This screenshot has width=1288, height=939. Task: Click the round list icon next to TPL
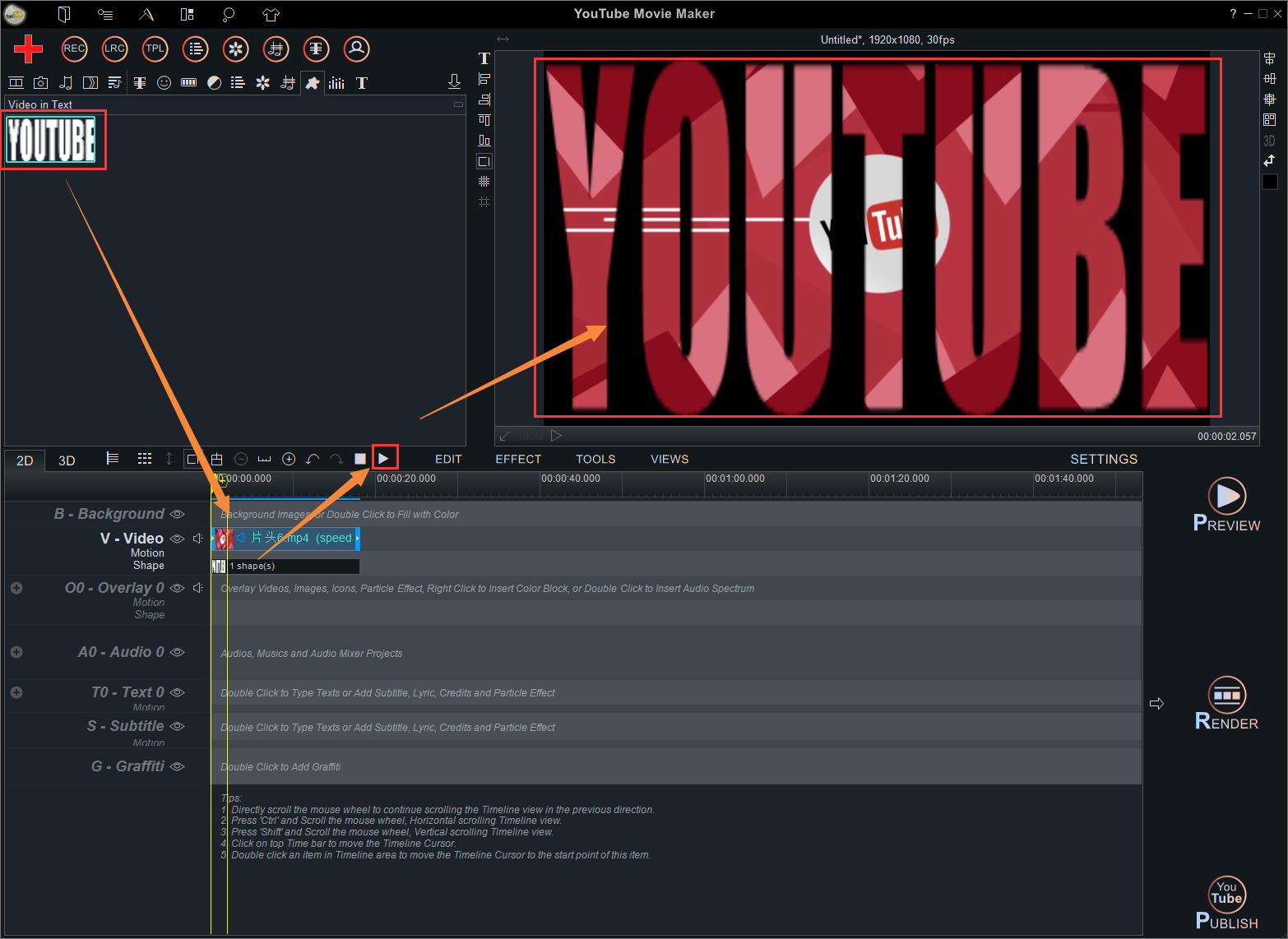[196, 49]
